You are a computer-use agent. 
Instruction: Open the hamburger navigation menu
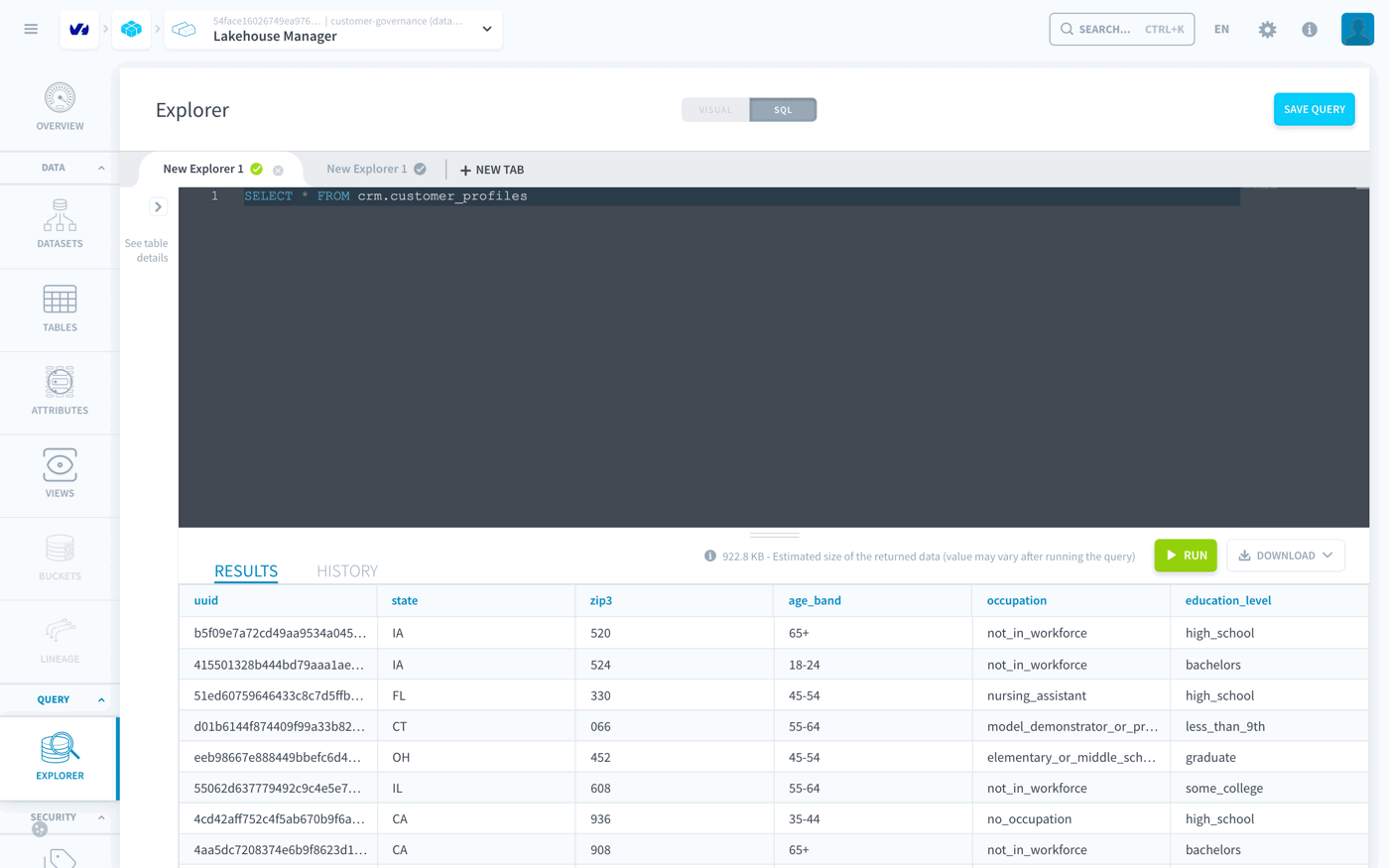coord(31,30)
